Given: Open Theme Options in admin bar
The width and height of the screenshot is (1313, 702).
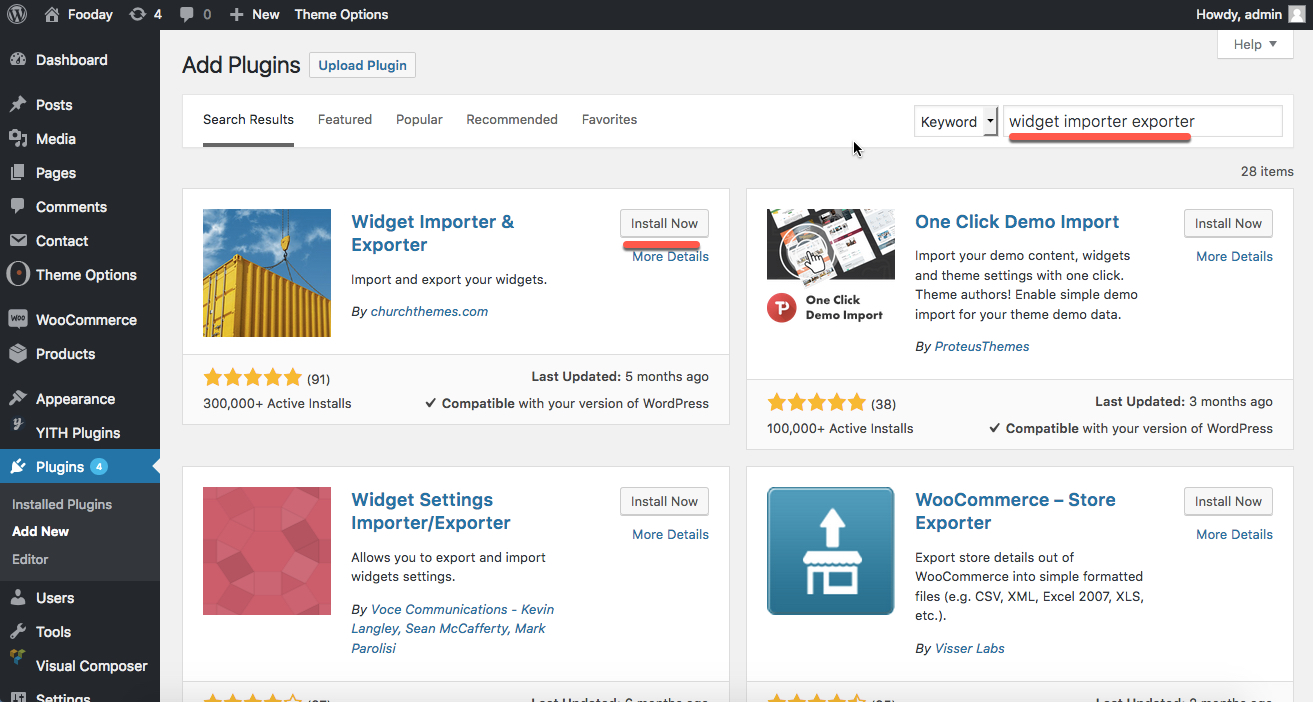Looking at the screenshot, I should click(x=341, y=14).
